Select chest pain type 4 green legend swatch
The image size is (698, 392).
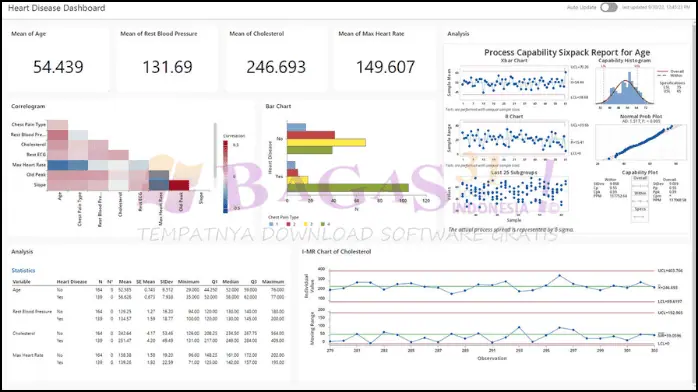point(323,224)
